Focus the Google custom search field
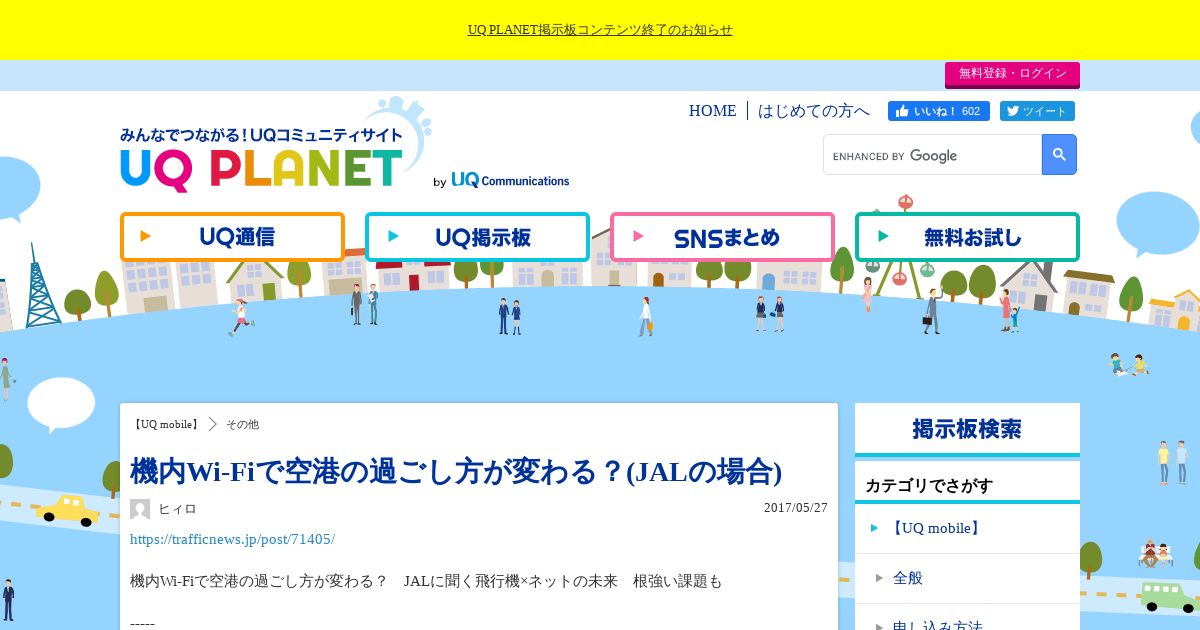Screen dimensions: 1200x630 click(x=932, y=155)
